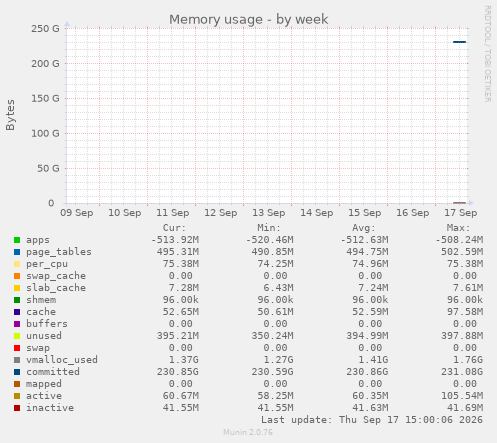
Task: Click the slab_cache legend color swatch
Action: (x=17, y=288)
